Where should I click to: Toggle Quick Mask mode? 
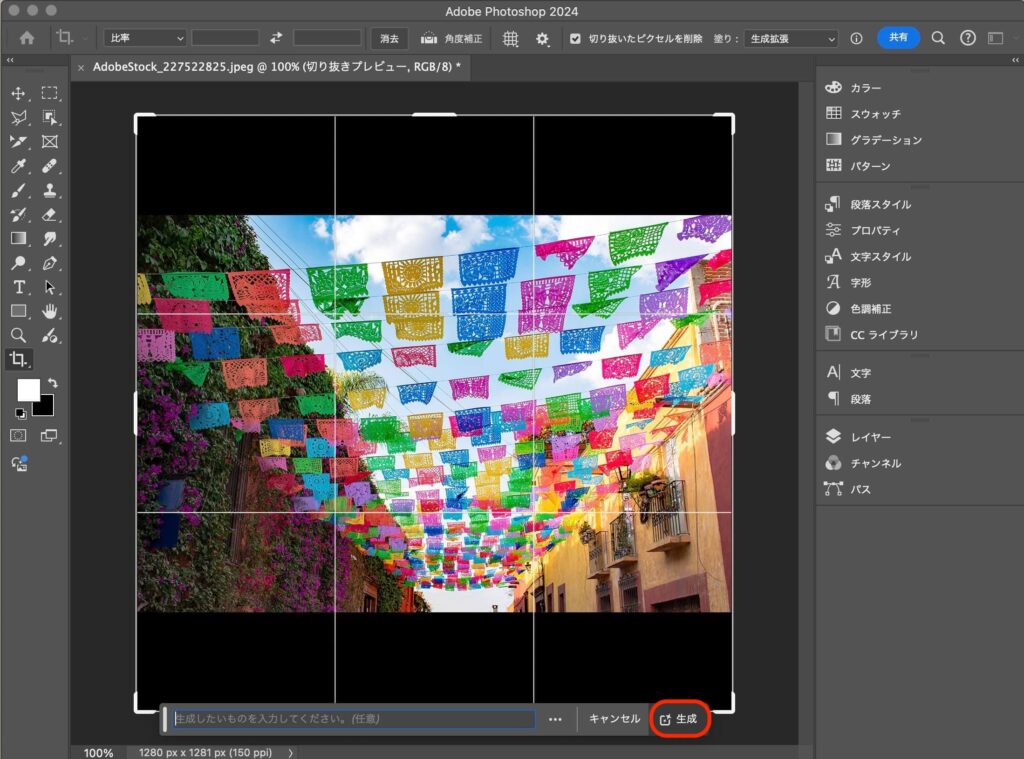[x=18, y=436]
